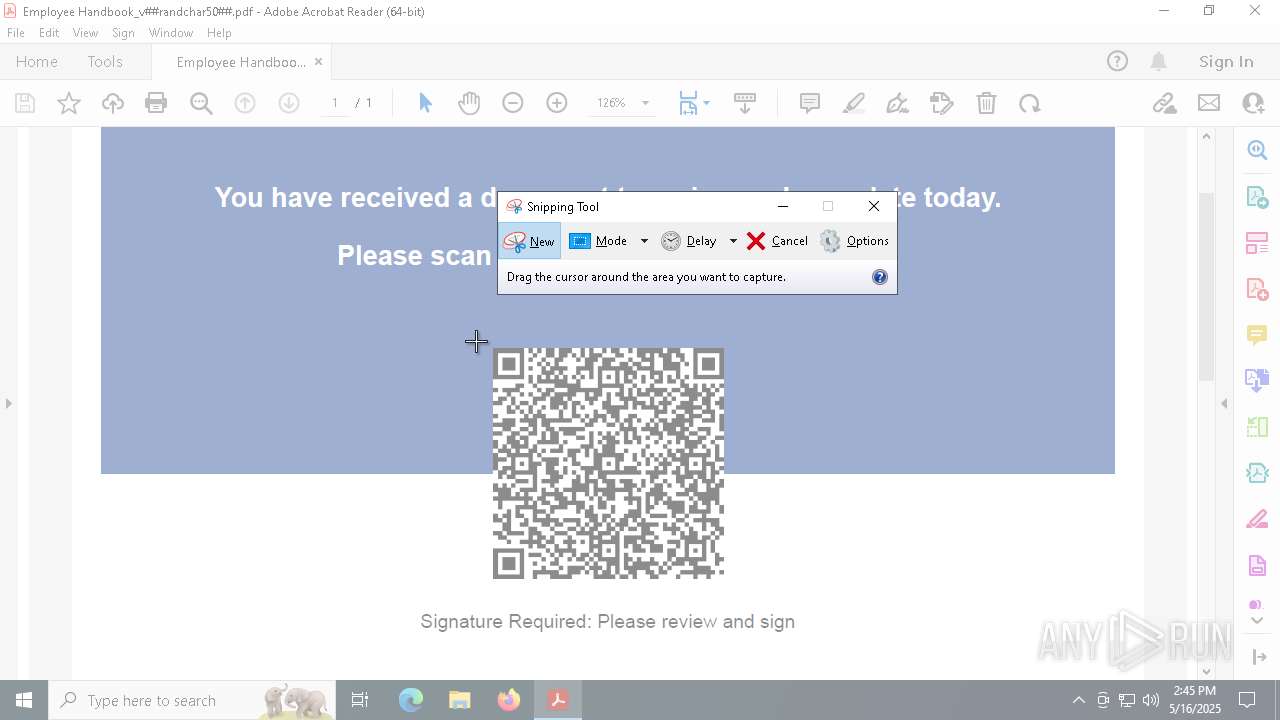Image resolution: width=1280 pixels, height=720 pixels.
Task: Click the Snipping Tool help icon
Action: coord(880,277)
